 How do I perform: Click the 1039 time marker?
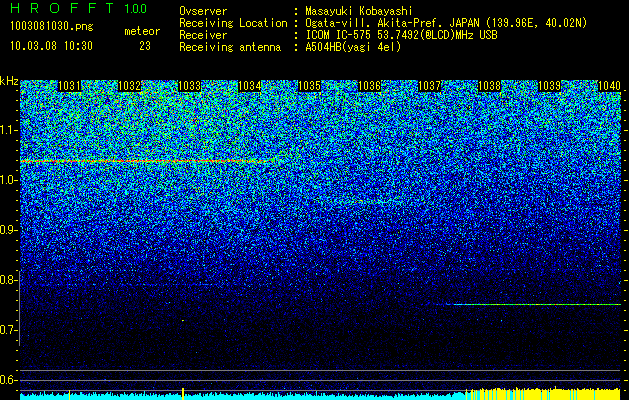click(550, 86)
